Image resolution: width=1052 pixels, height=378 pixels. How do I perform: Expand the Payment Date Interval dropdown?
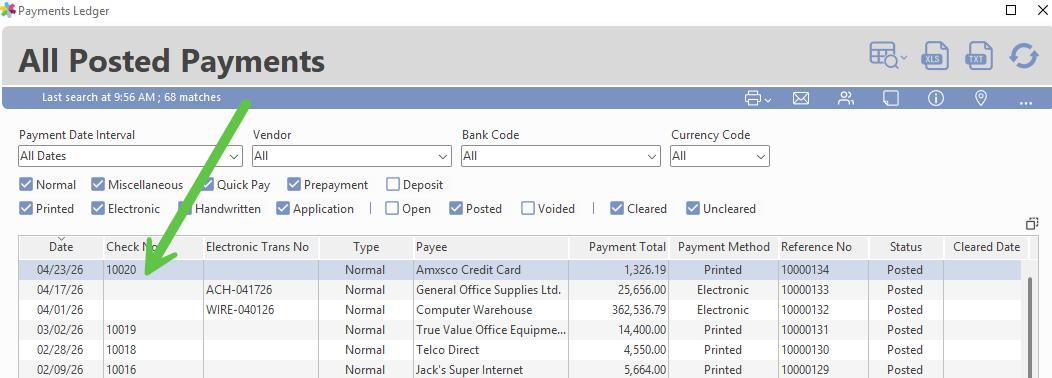[234, 156]
